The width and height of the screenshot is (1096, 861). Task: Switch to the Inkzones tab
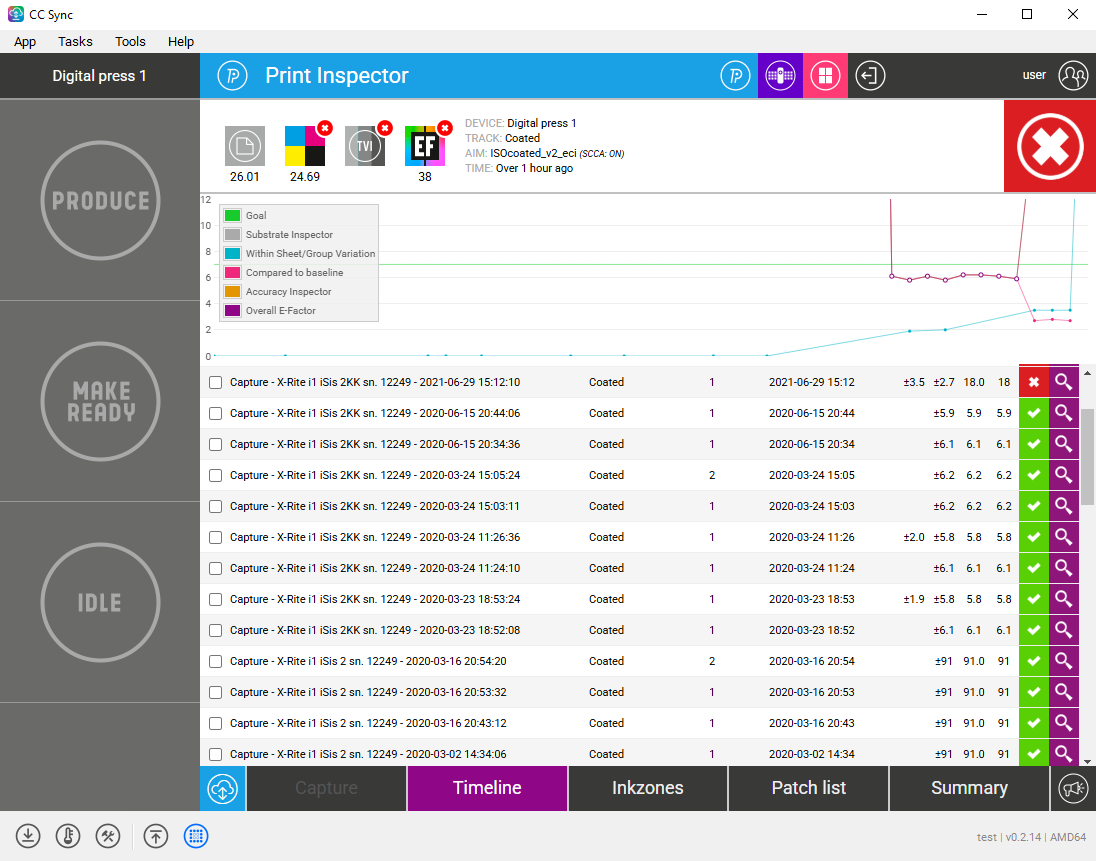648,788
